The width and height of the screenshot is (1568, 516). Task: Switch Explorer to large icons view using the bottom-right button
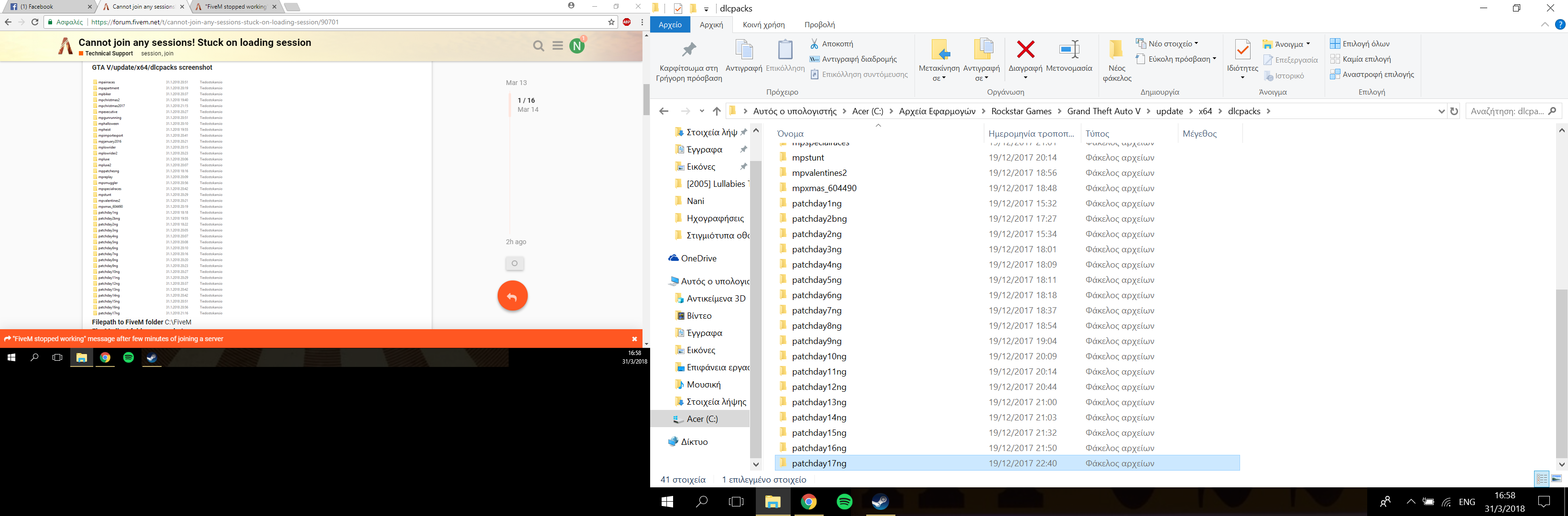pyautogui.click(x=1557, y=479)
